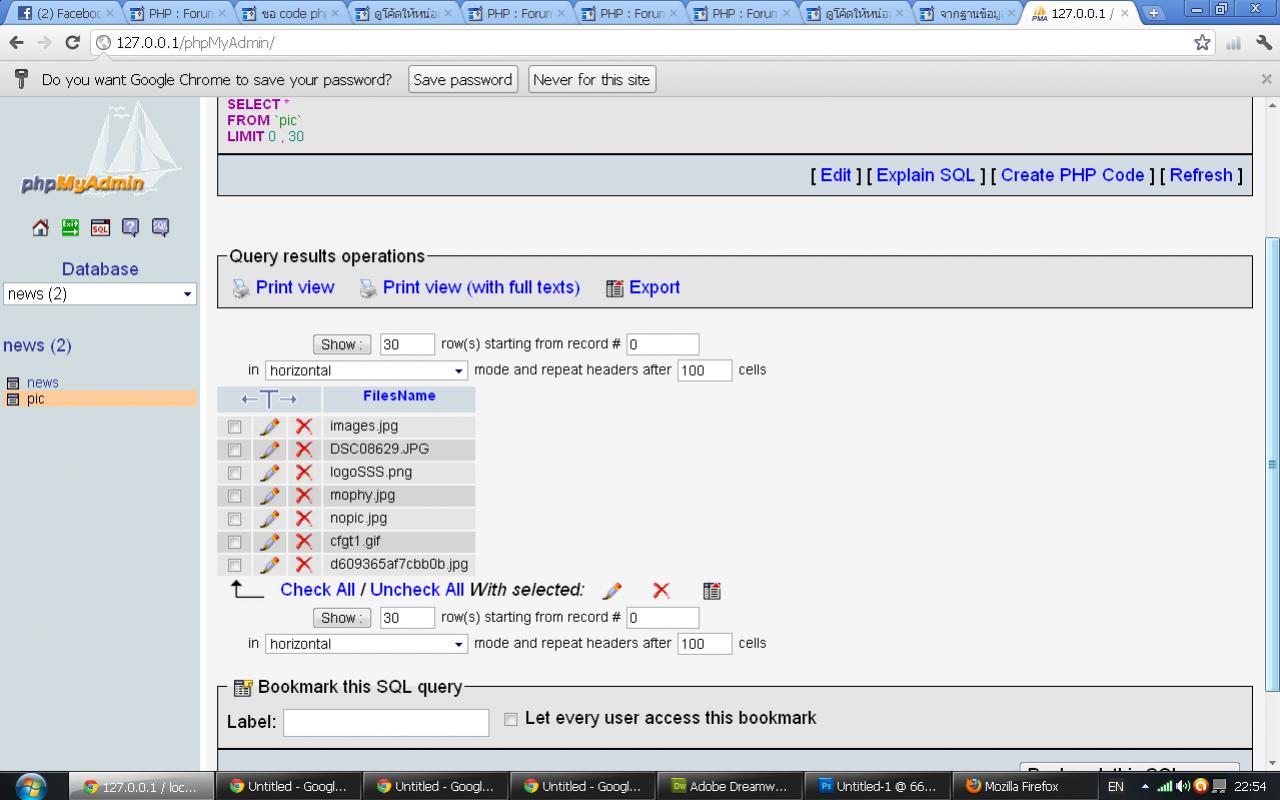Open SQL documentation icon in sidebar
The height and width of the screenshot is (800, 1280).
[160, 228]
